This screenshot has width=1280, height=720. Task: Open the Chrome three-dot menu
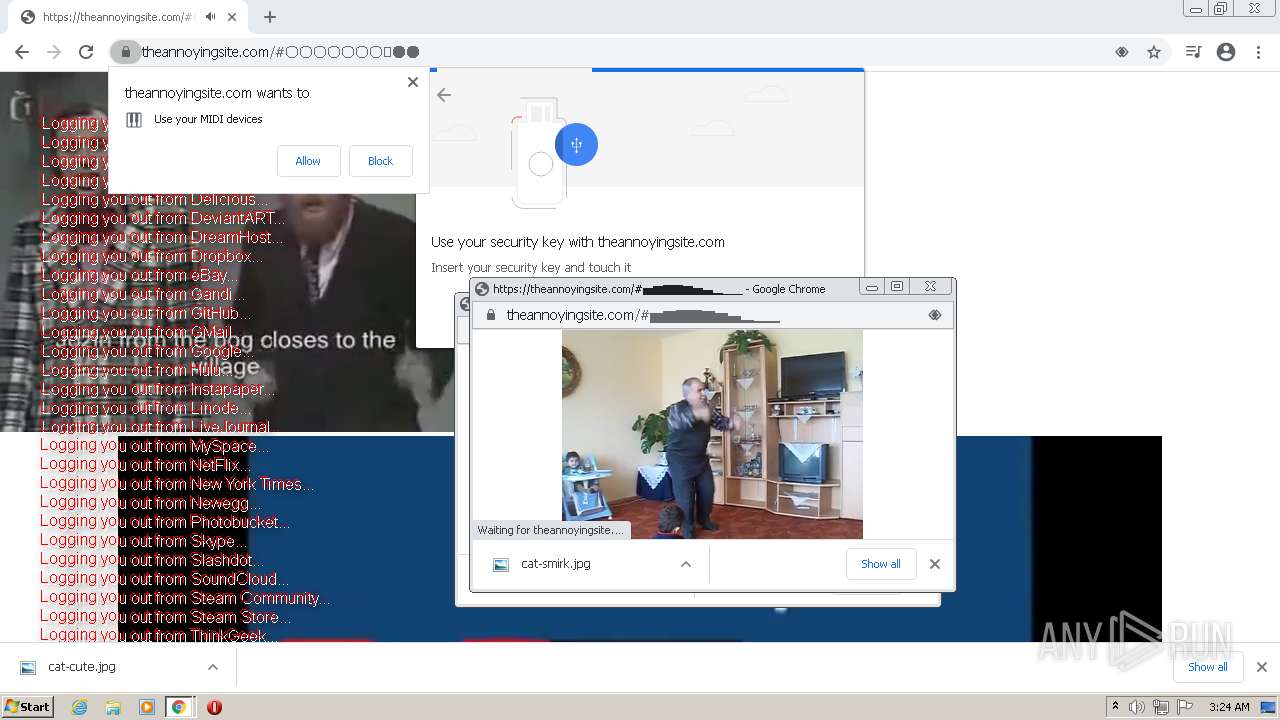[x=1258, y=52]
